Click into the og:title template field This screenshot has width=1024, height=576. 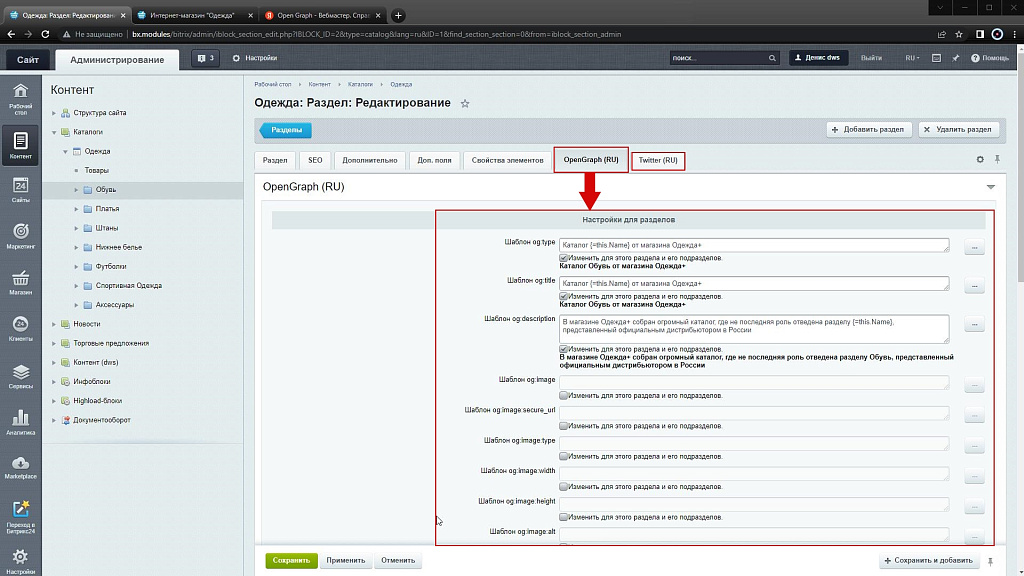pyautogui.click(x=754, y=284)
